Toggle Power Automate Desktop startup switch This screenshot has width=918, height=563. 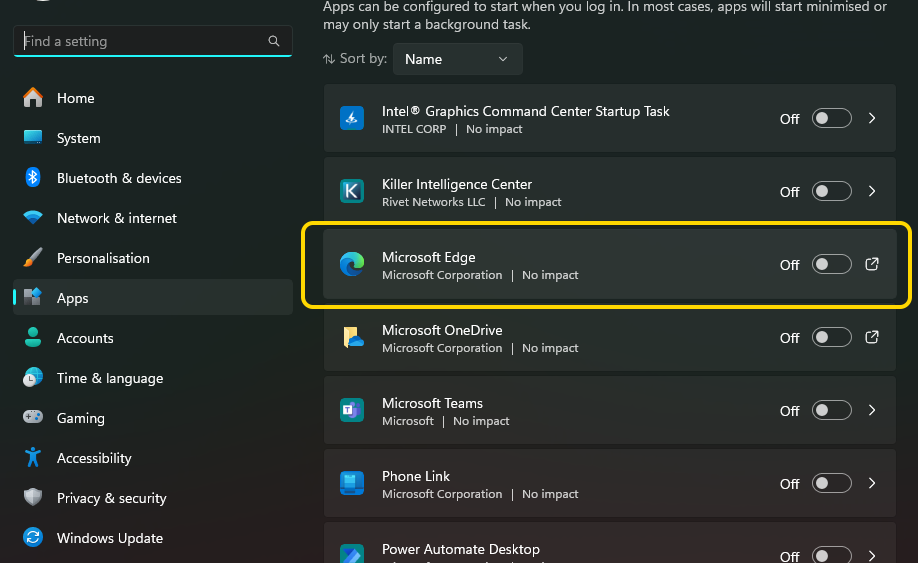pos(831,555)
